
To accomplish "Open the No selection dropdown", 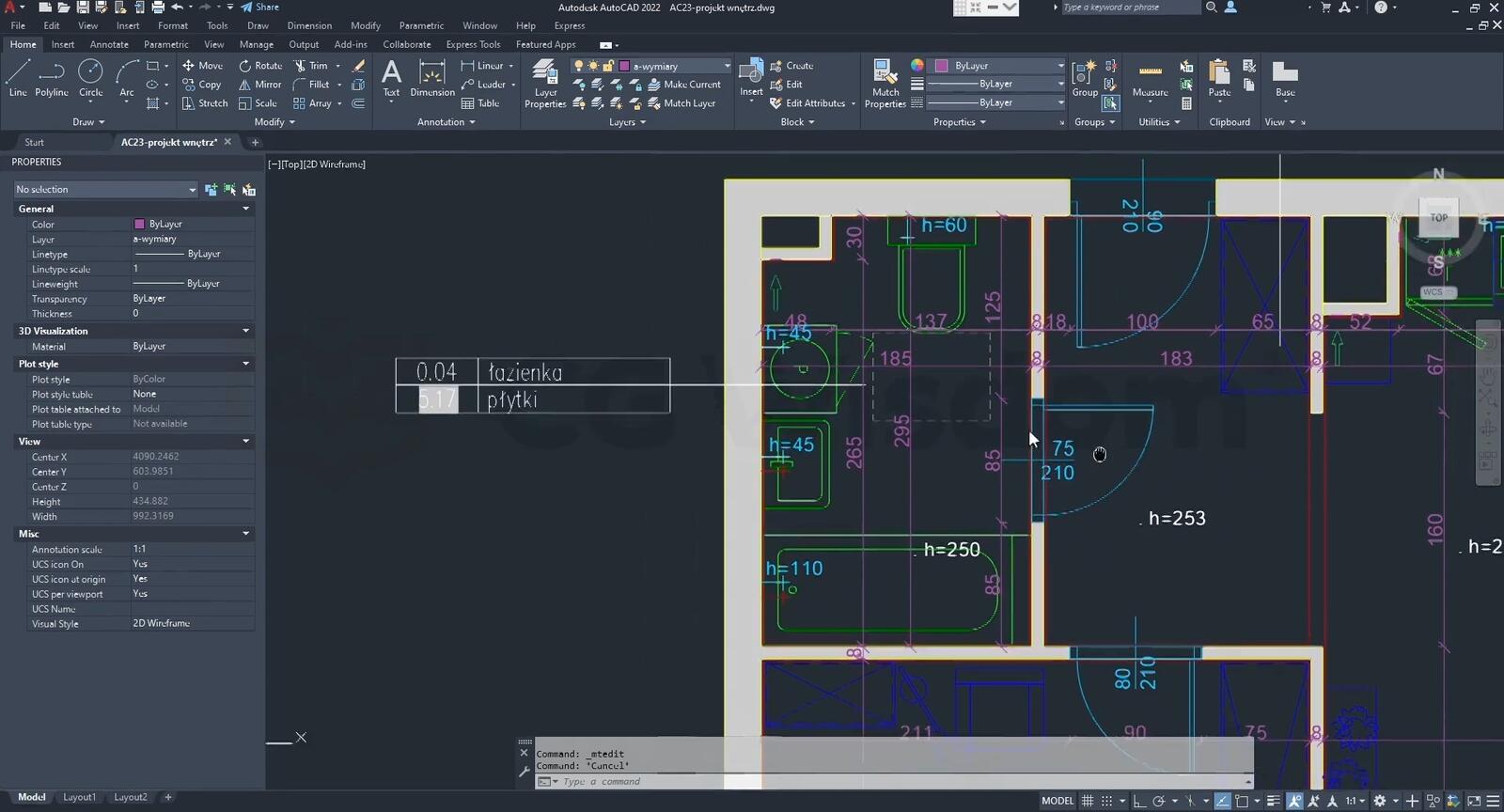I will (x=105, y=190).
